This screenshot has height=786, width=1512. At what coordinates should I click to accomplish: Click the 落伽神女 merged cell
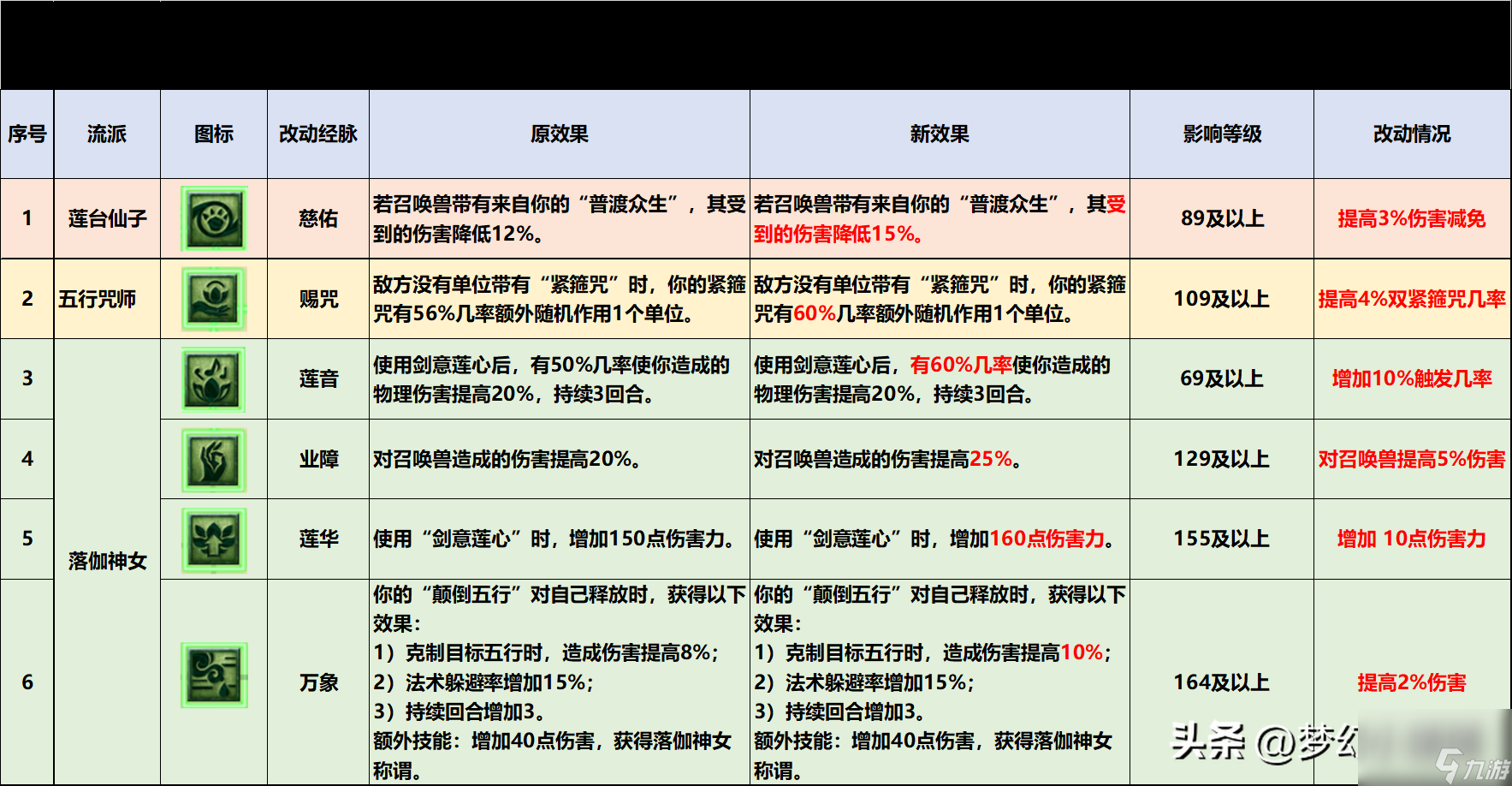tap(107, 562)
